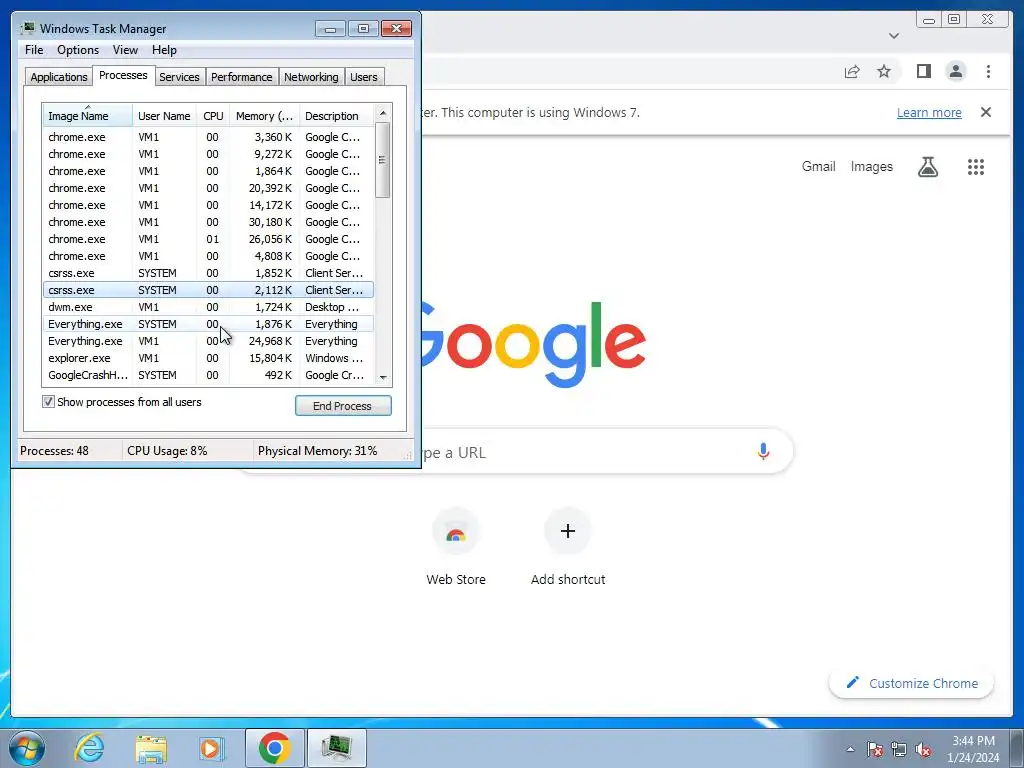Select the GoogleCrashH... process row
Image resolution: width=1024 pixels, height=768 pixels.
coord(208,375)
